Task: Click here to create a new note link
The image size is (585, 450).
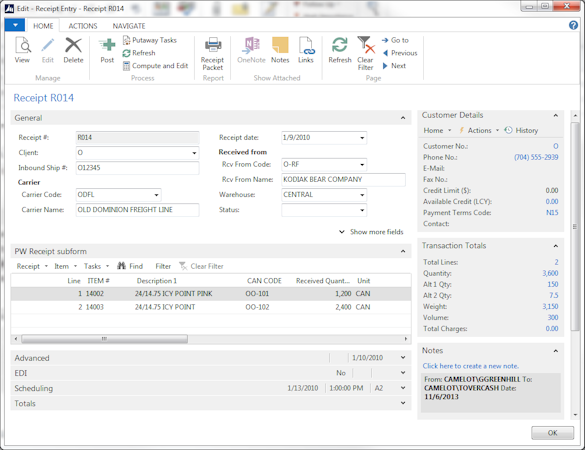Action: pos(470,366)
